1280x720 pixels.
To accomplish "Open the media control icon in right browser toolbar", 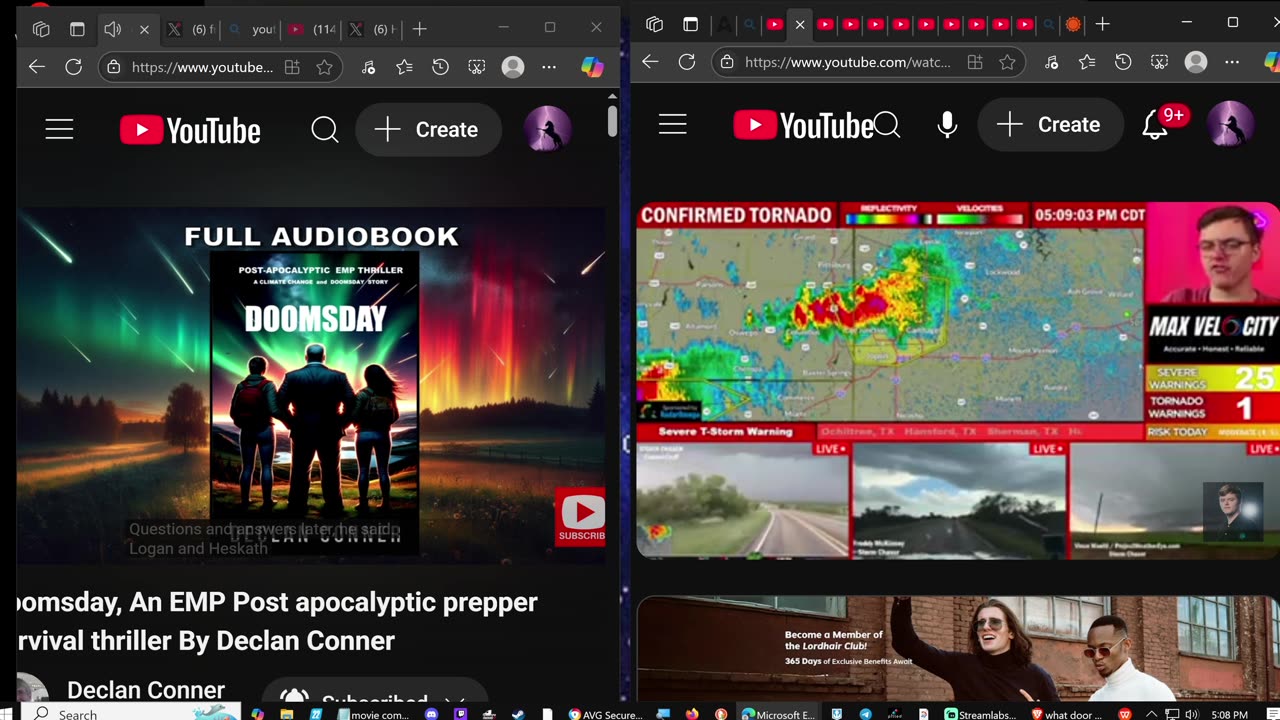I will [1051, 62].
